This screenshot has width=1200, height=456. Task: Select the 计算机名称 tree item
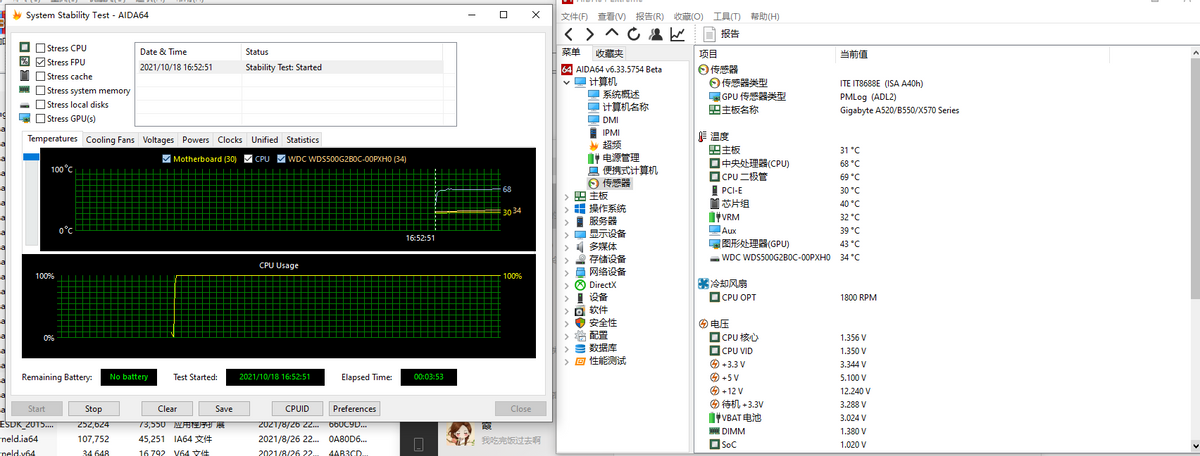pos(625,107)
